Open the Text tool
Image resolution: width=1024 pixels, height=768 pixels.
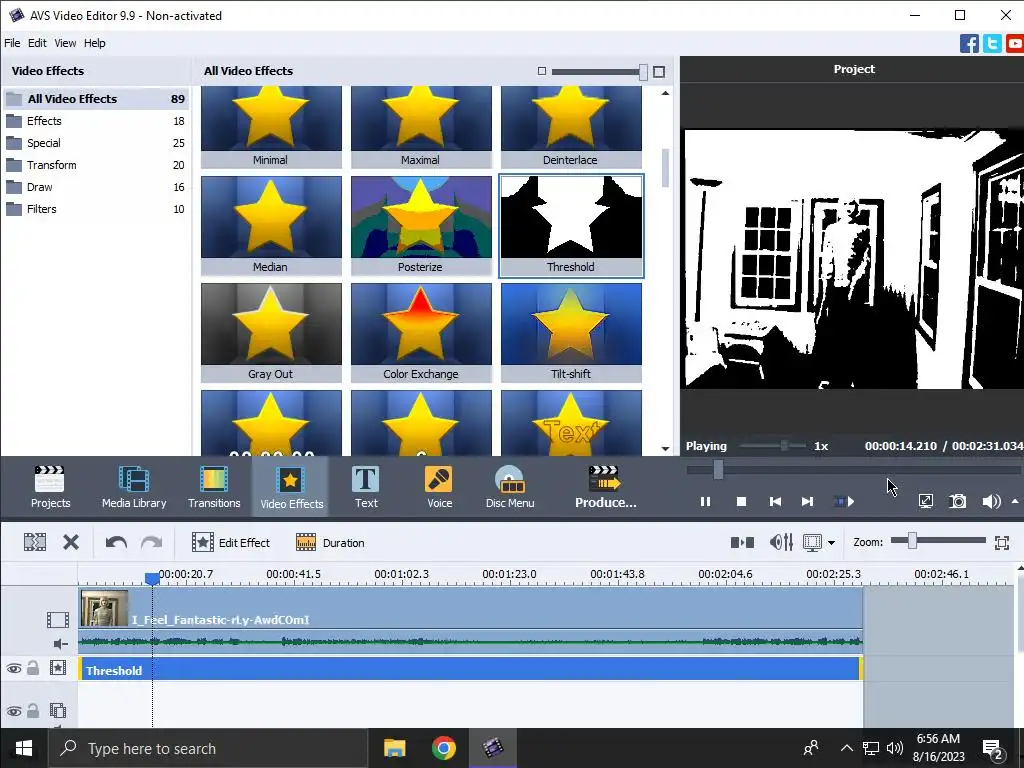(x=366, y=487)
